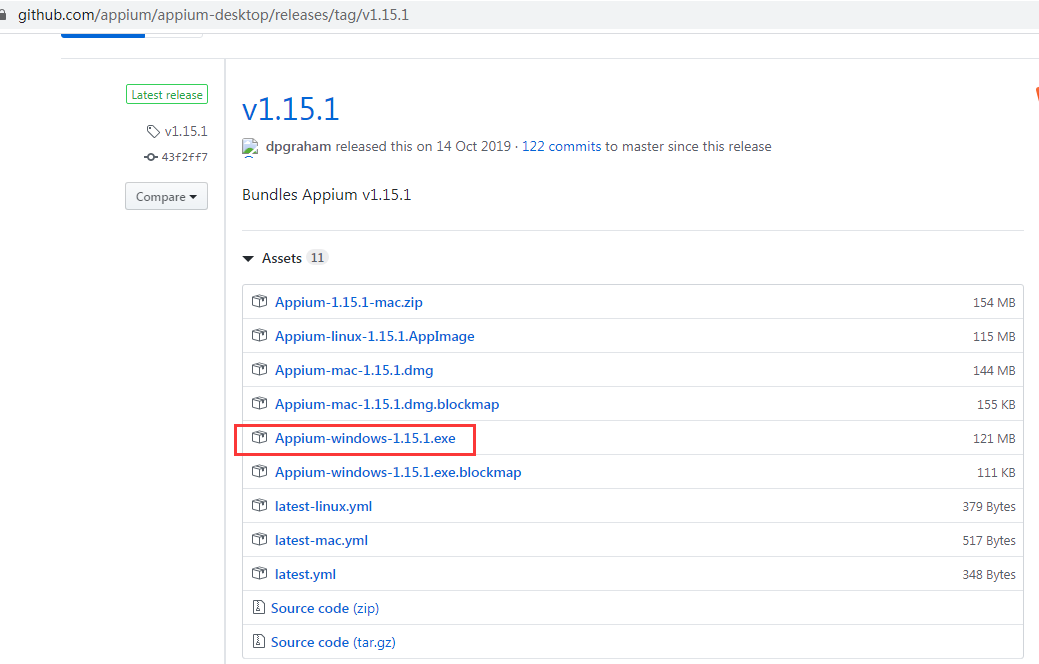Collapse the Assets section triangle
This screenshot has height=664, width=1039.
coord(248,258)
